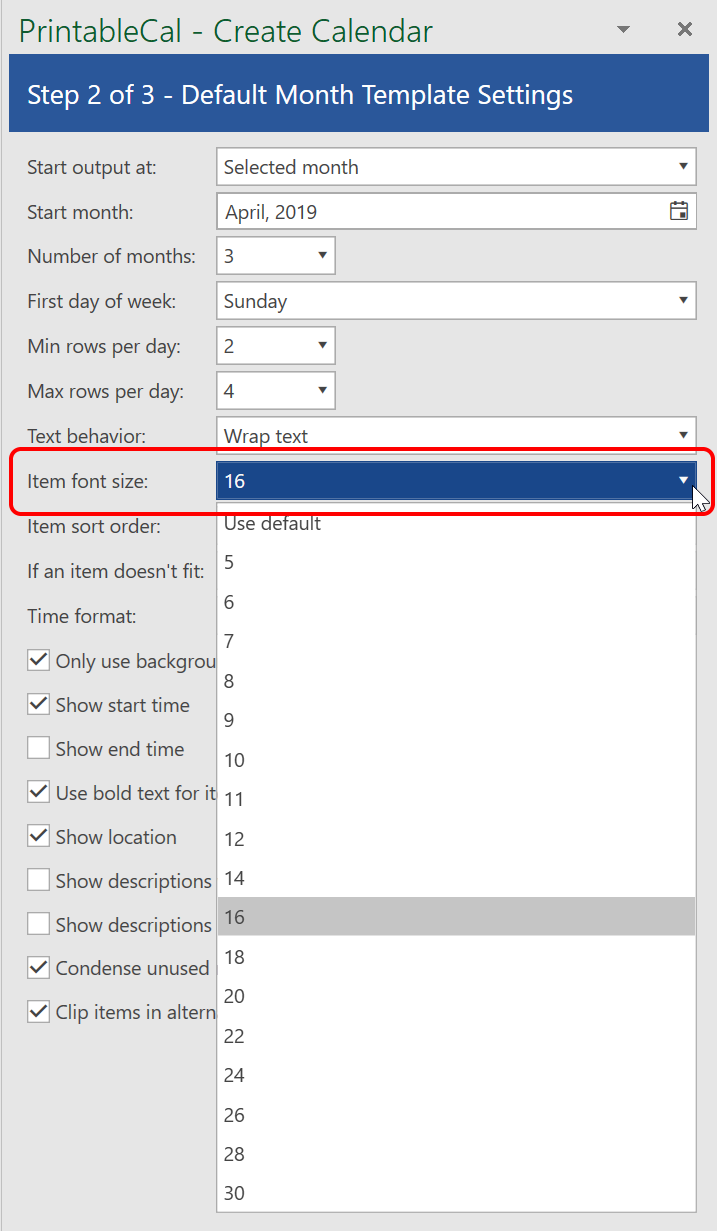Close the PrintableCal task pane
Screen dimensions: 717x1231
tap(685, 30)
